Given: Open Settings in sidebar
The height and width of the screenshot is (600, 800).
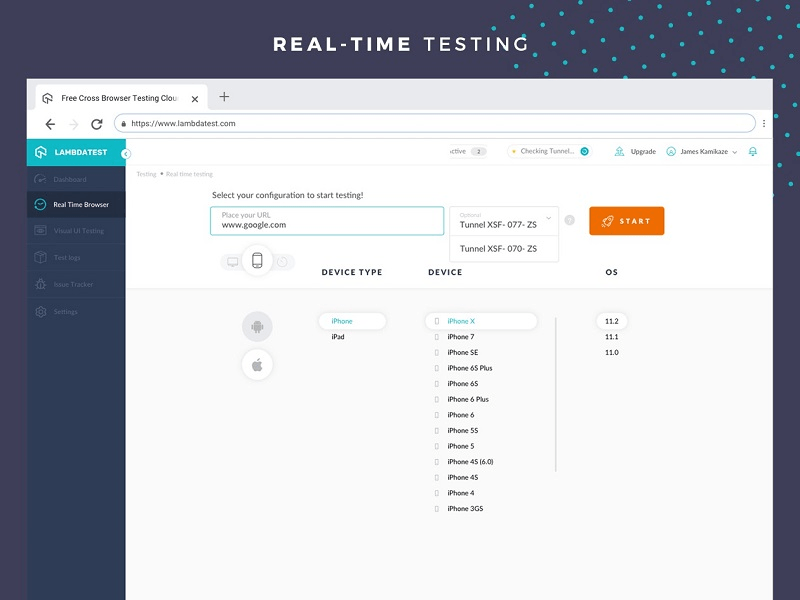Looking at the screenshot, I should (x=76, y=311).
